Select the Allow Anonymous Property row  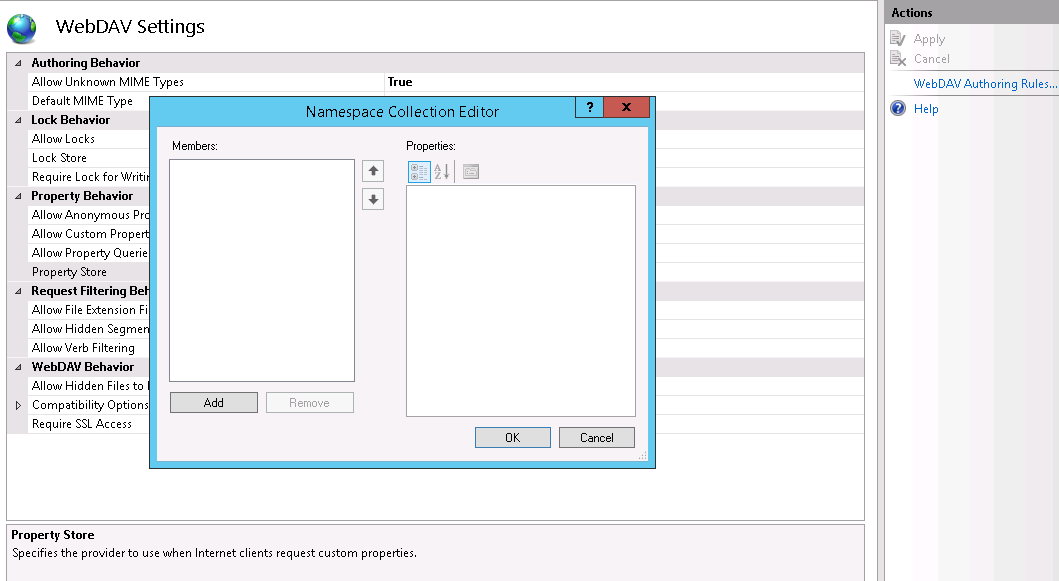(88, 215)
